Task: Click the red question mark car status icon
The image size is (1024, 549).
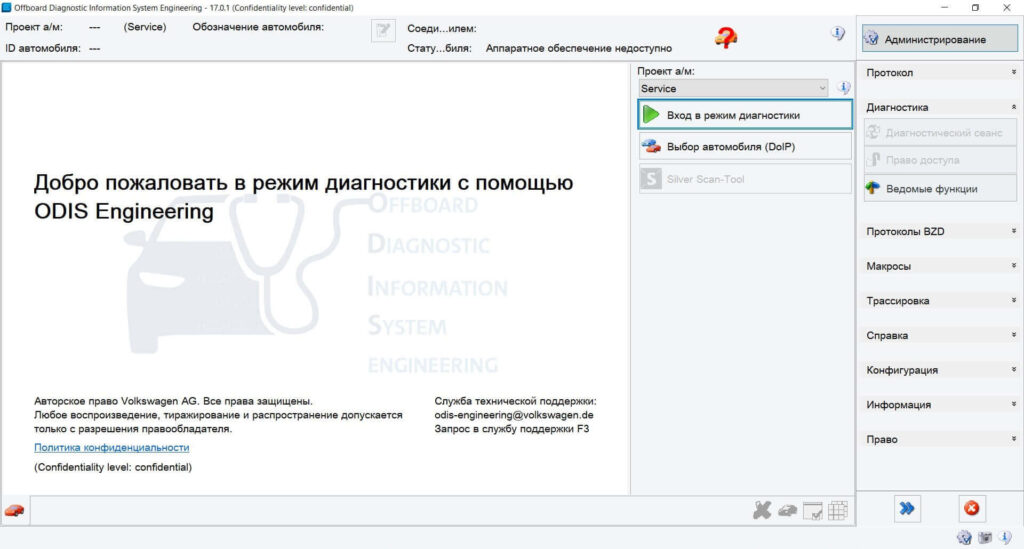Action: tap(726, 38)
